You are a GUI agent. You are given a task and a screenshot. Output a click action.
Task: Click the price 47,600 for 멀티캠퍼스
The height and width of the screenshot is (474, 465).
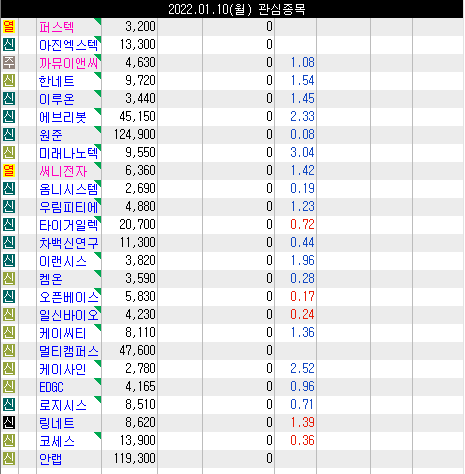[137, 351]
